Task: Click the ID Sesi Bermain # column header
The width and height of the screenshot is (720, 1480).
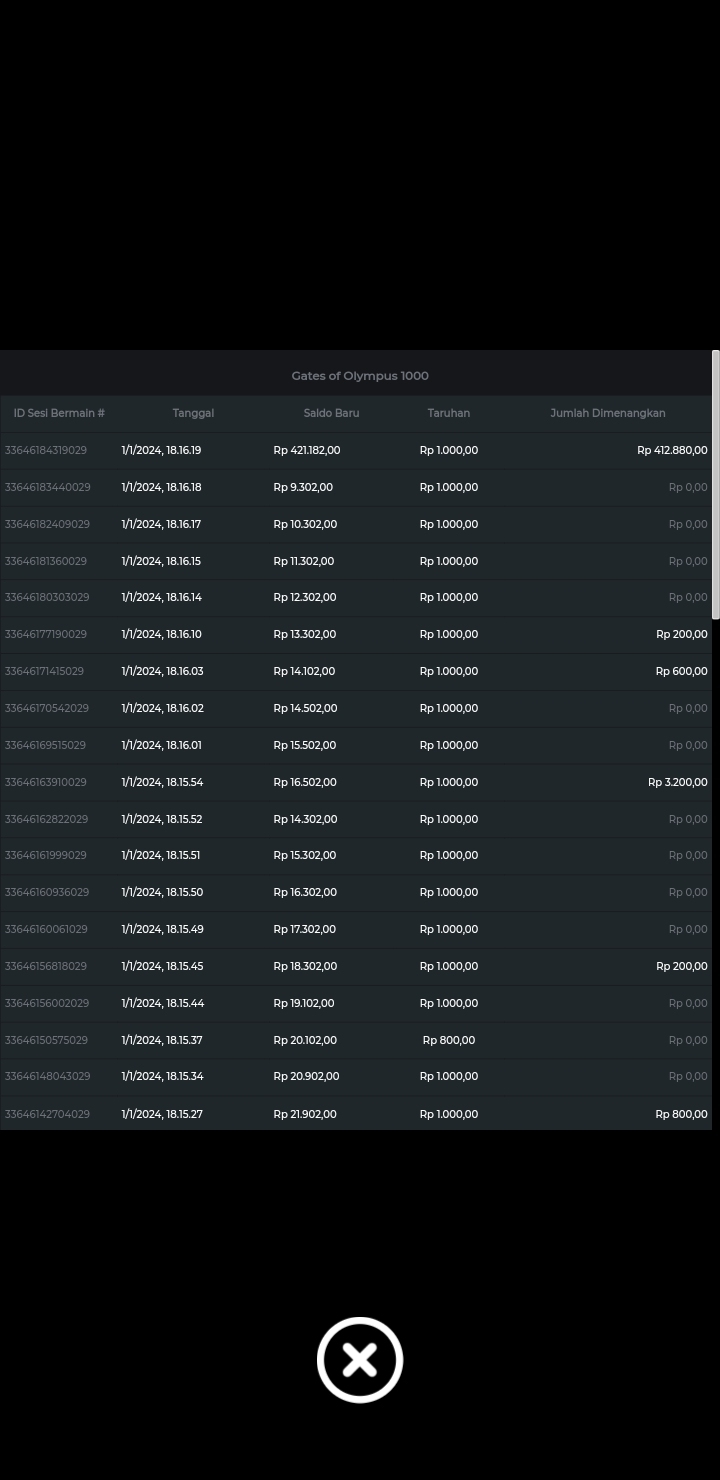Action: coord(59,413)
